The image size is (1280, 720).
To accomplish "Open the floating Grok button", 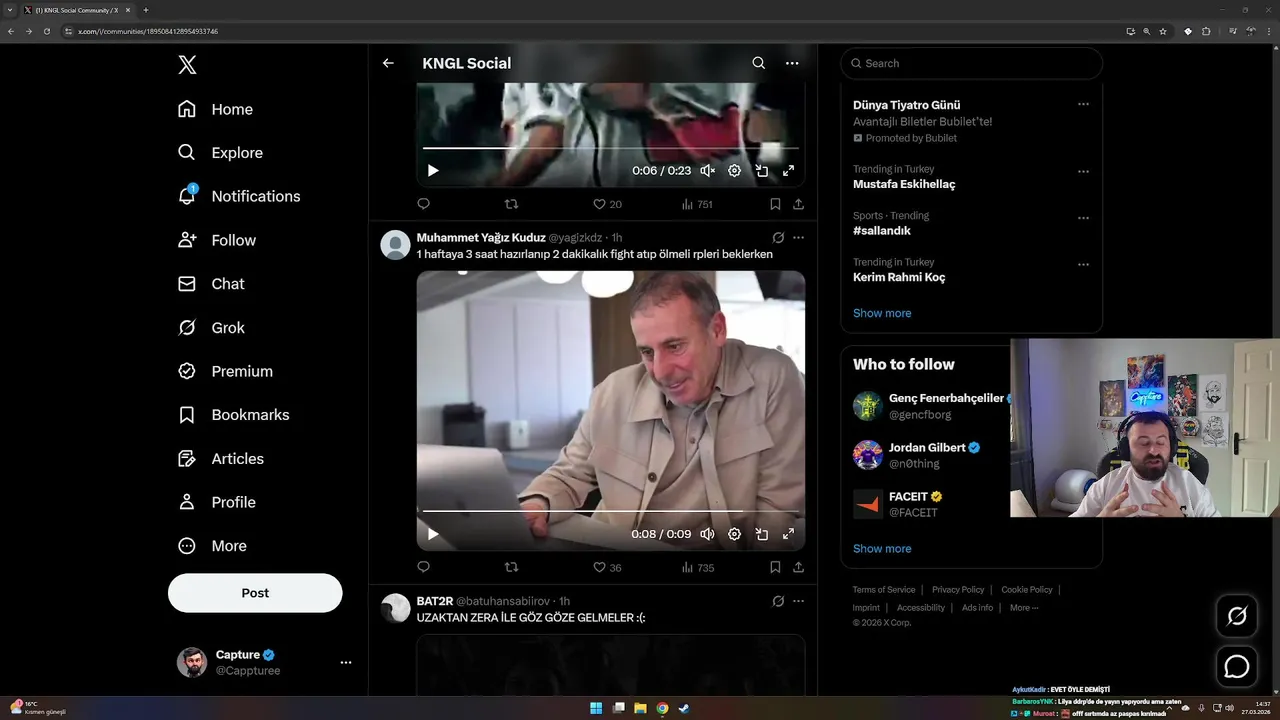I will click(x=1237, y=616).
